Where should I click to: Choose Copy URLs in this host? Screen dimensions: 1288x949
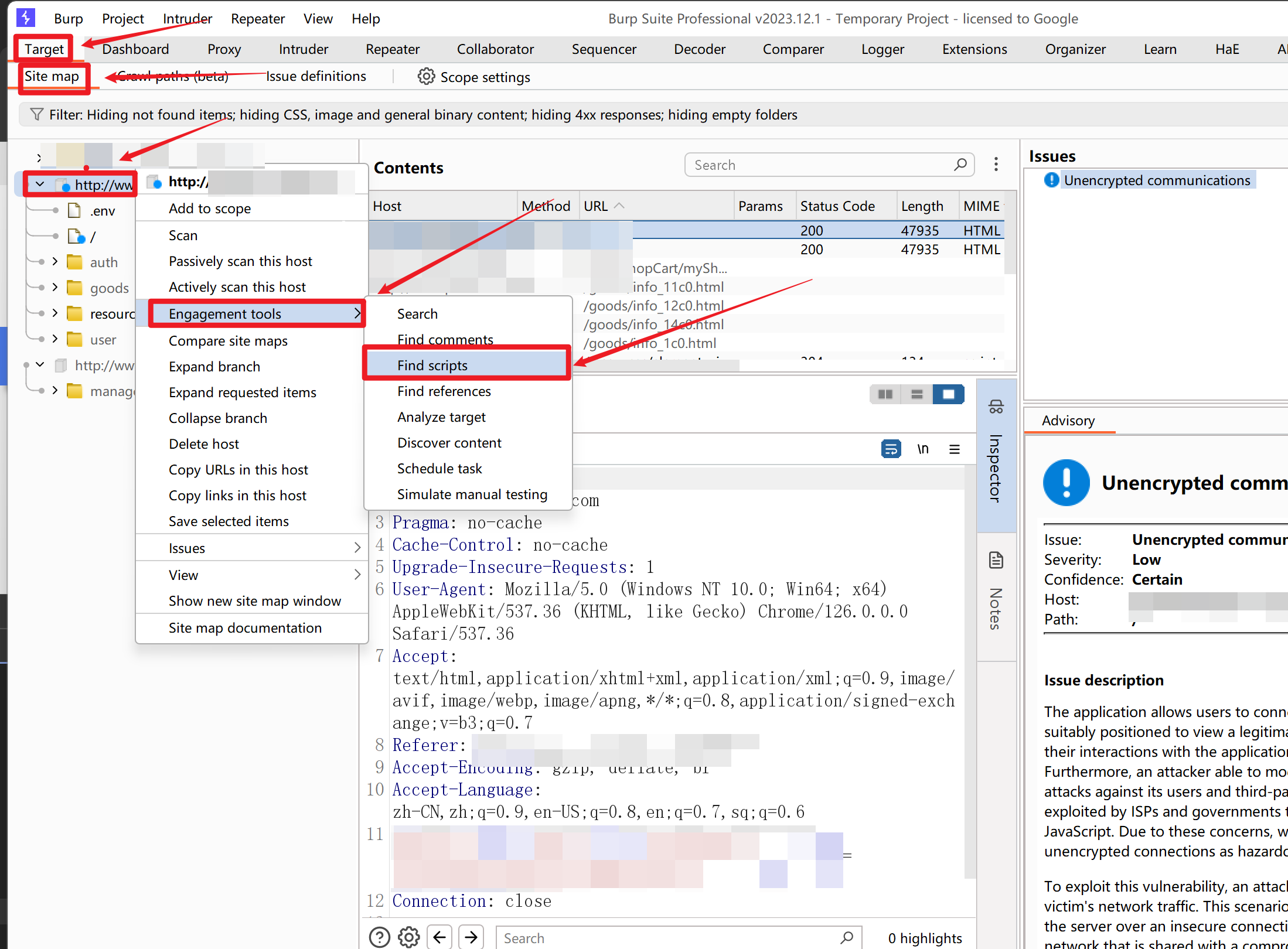pyautogui.click(x=252, y=469)
